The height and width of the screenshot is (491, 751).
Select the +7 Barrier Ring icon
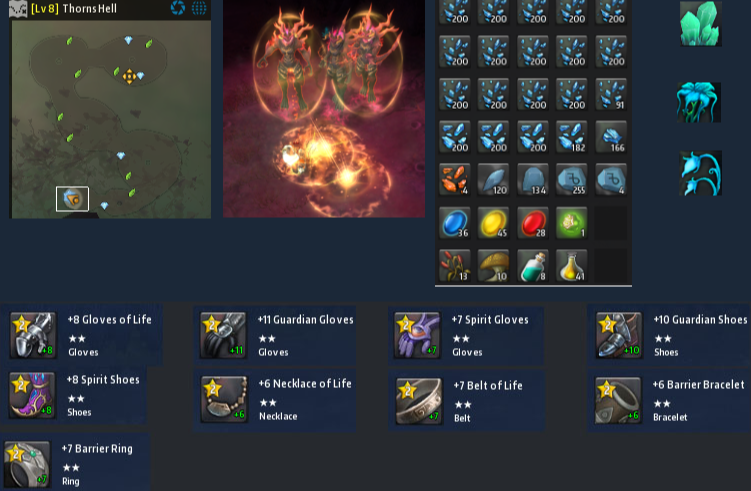tap(27, 464)
